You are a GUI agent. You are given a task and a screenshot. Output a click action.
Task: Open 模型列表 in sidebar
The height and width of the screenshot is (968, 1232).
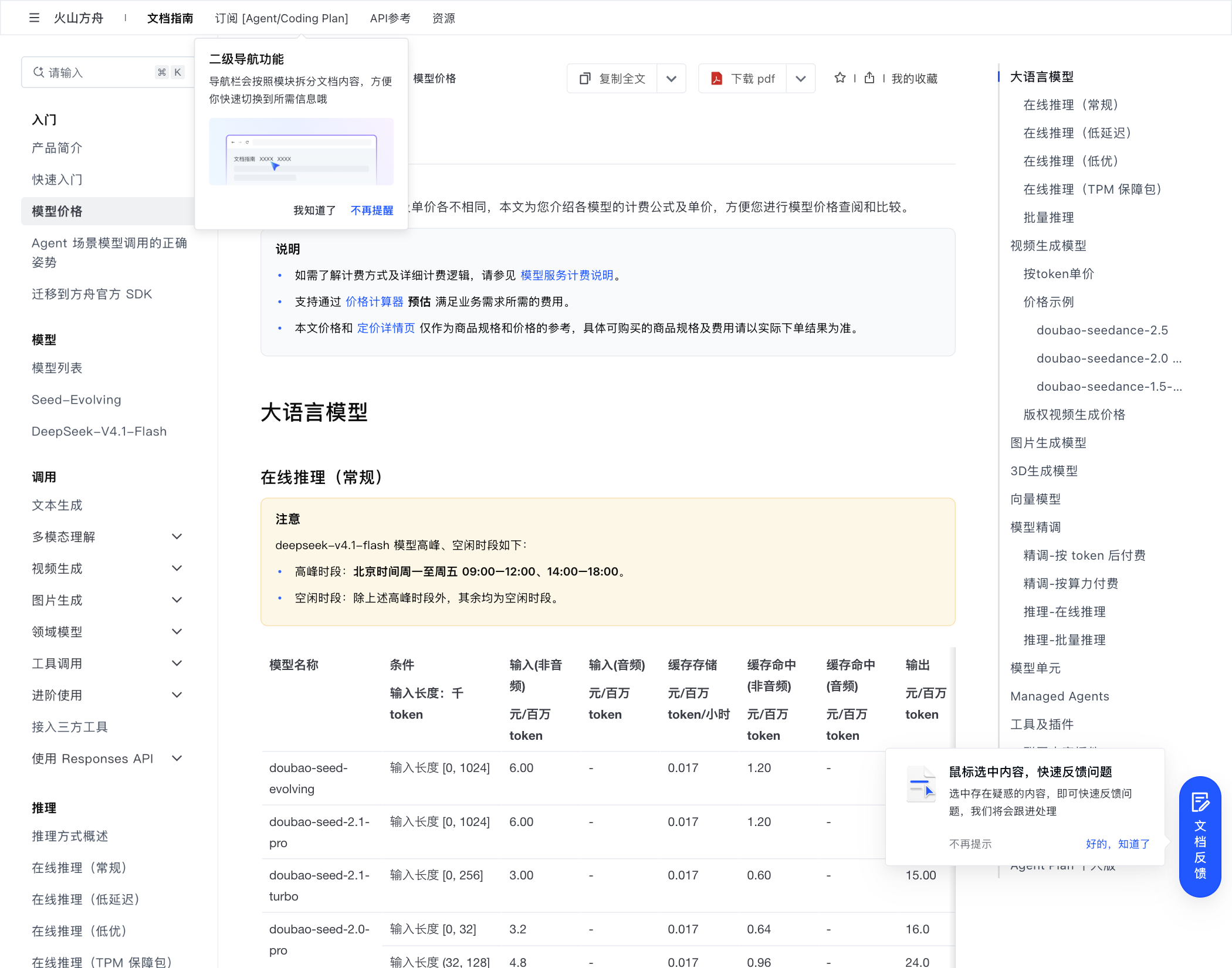pos(57,368)
